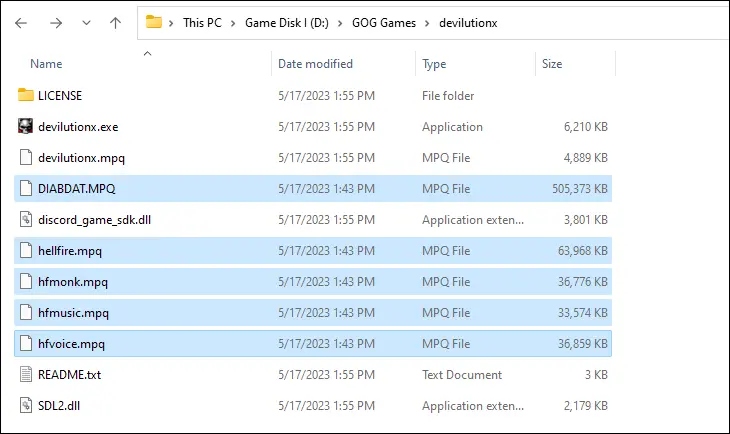Select the hfvoice.mpq file name
The width and height of the screenshot is (730, 434).
(72, 344)
